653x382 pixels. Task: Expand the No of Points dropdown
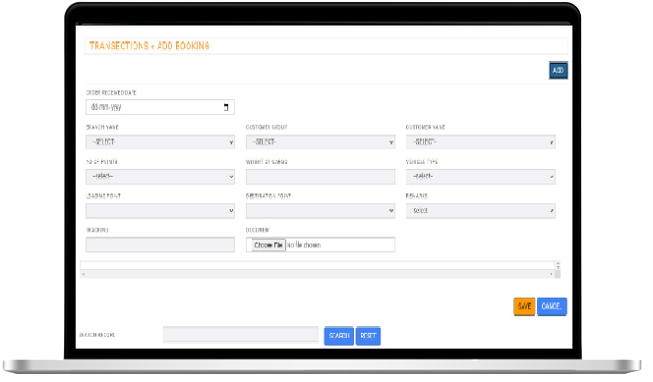(160, 177)
